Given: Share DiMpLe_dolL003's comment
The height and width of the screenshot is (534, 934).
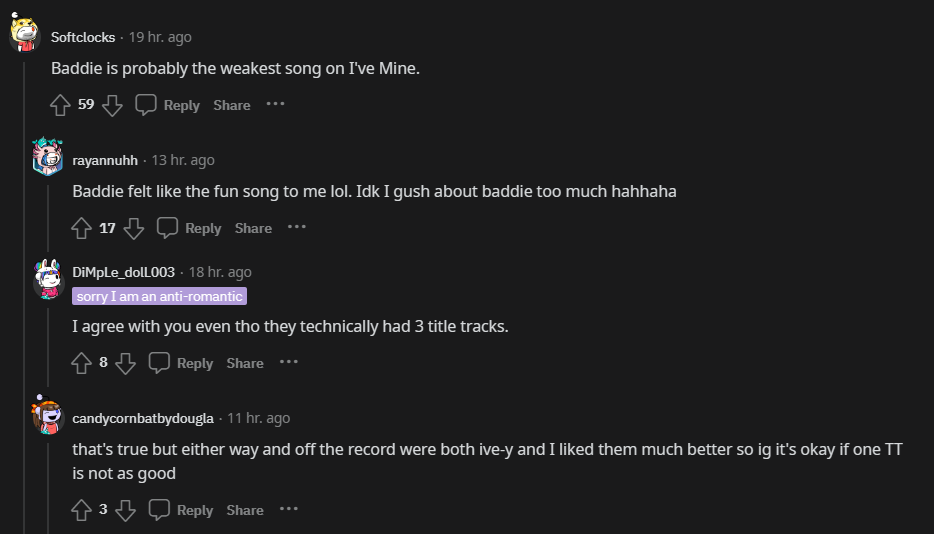Looking at the screenshot, I should [244, 363].
